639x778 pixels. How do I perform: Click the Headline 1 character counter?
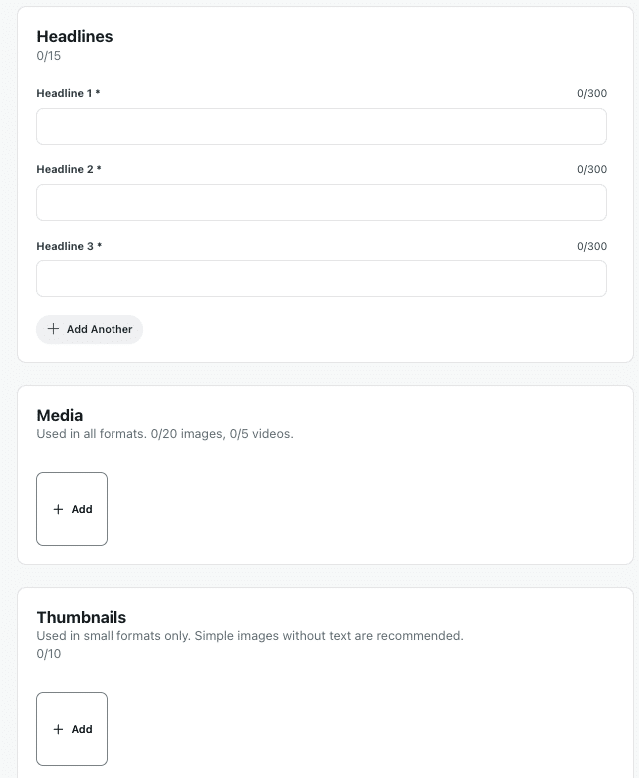click(x=591, y=93)
